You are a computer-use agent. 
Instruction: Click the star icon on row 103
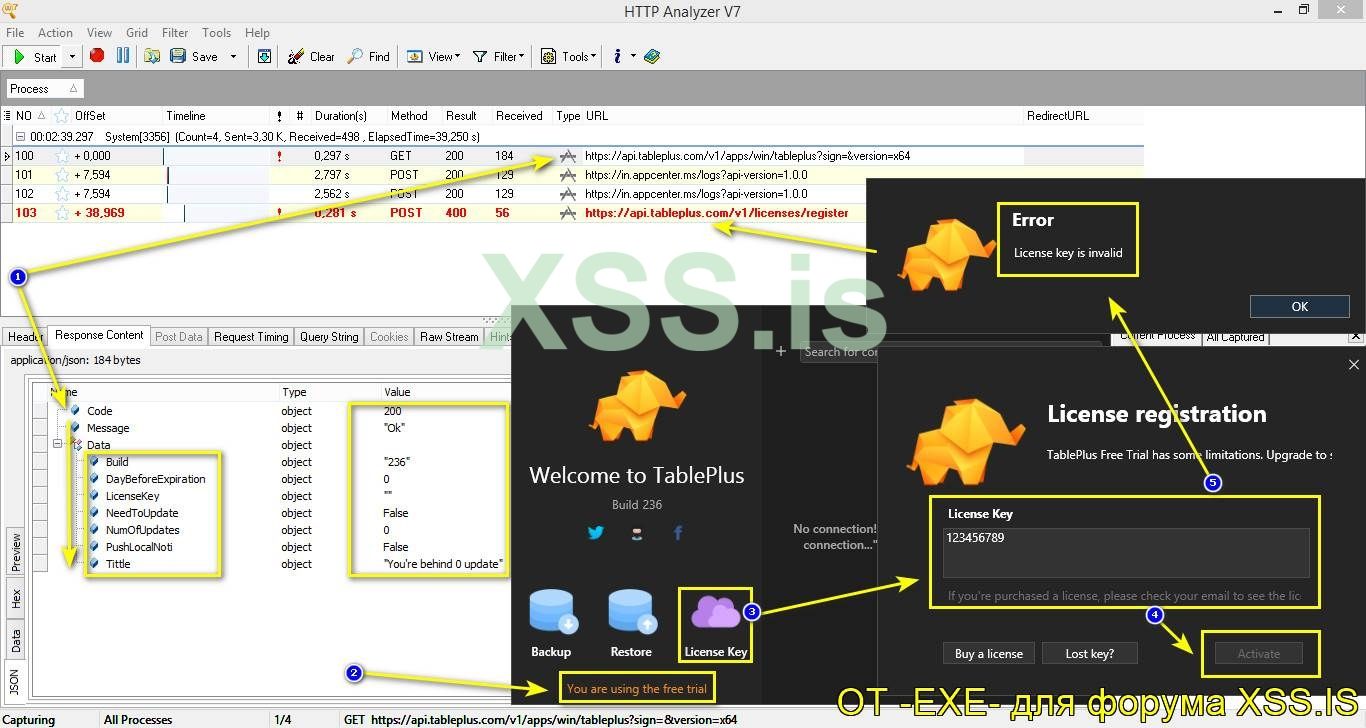point(62,213)
